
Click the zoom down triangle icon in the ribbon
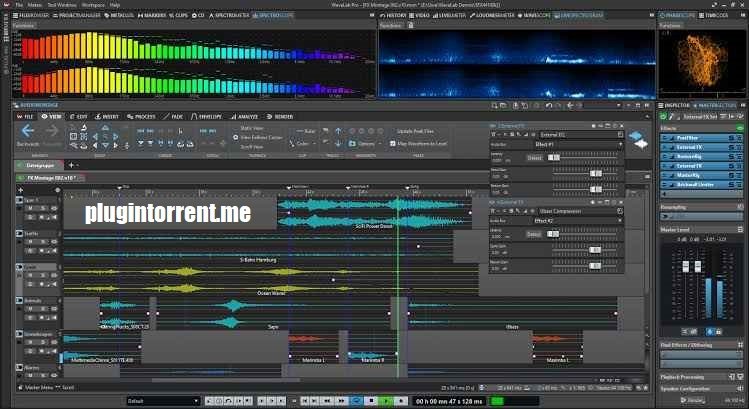(105, 145)
